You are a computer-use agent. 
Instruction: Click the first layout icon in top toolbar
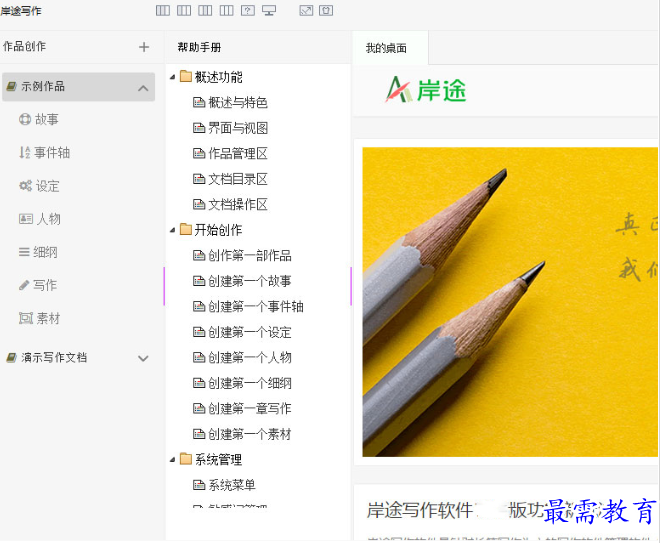[162, 10]
